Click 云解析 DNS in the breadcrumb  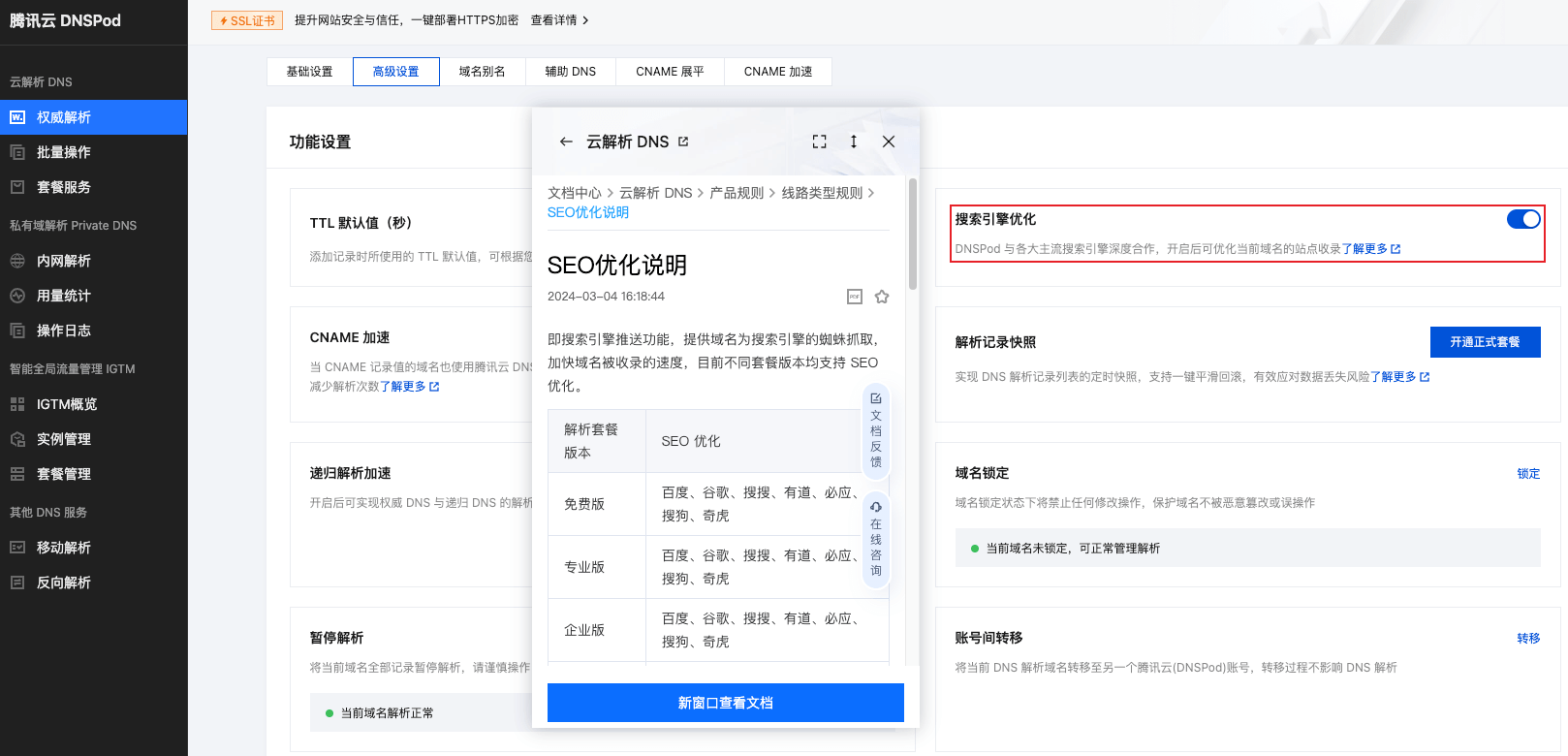pyautogui.click(x=656, y=193)
